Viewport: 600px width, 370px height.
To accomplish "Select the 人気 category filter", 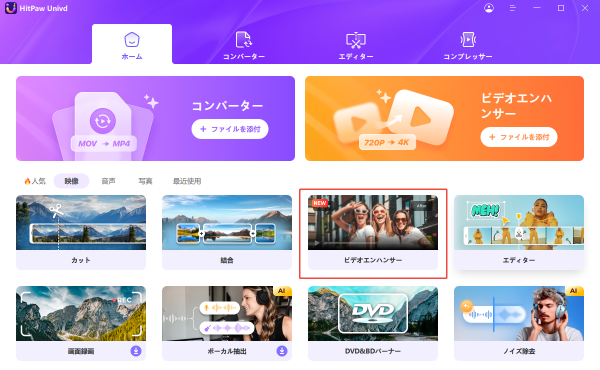I will 35,181.
